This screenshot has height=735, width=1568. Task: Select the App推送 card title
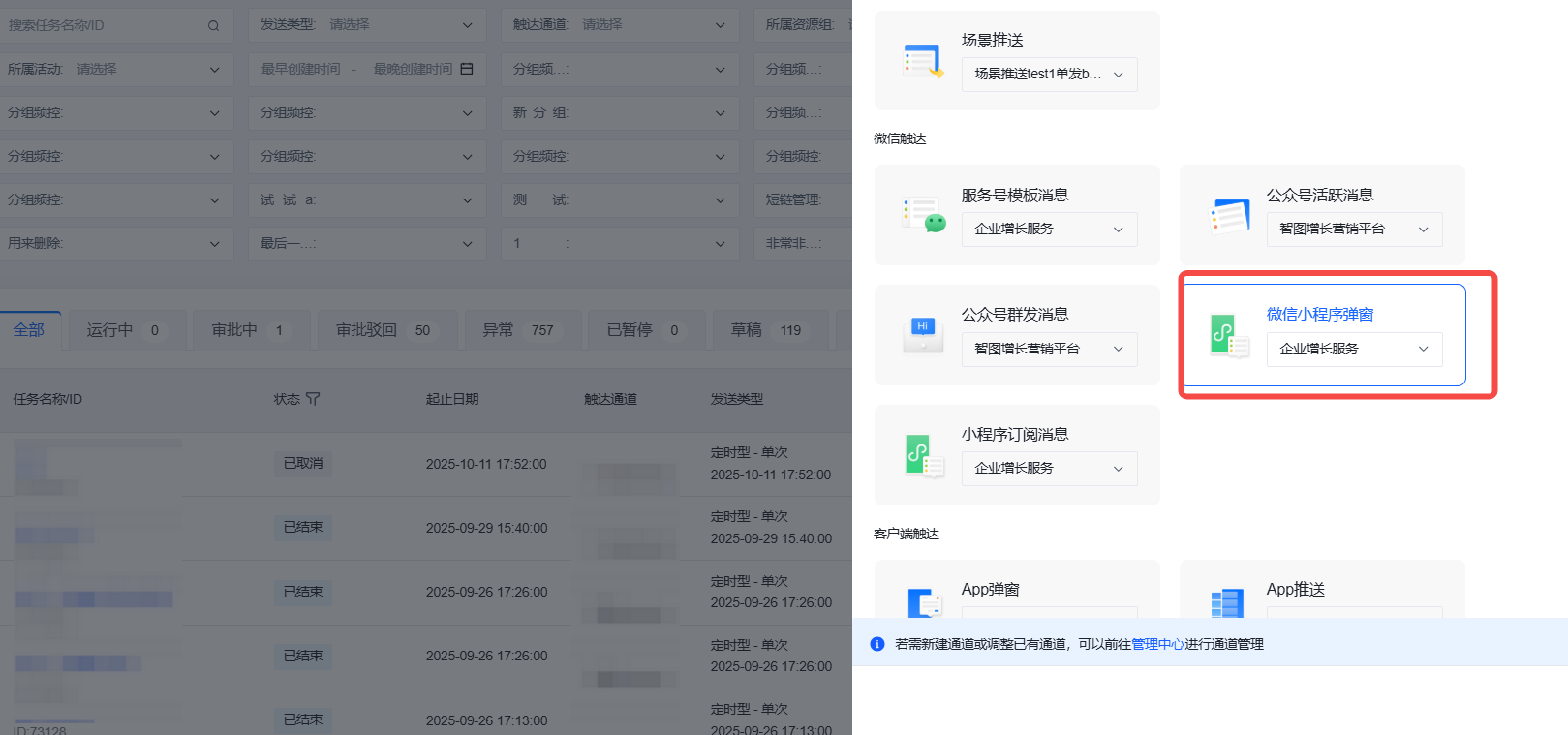point(1296,589)
